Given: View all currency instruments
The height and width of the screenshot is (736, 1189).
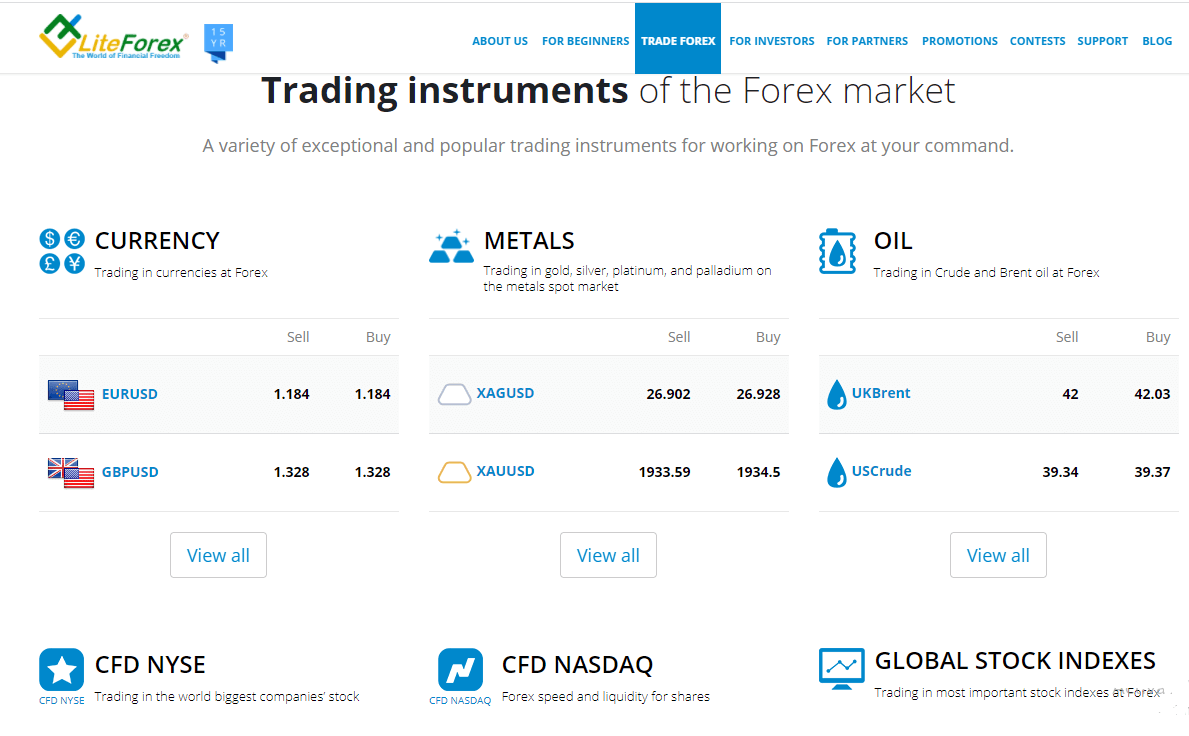Looking at the screenshot, I should (218, 555).
